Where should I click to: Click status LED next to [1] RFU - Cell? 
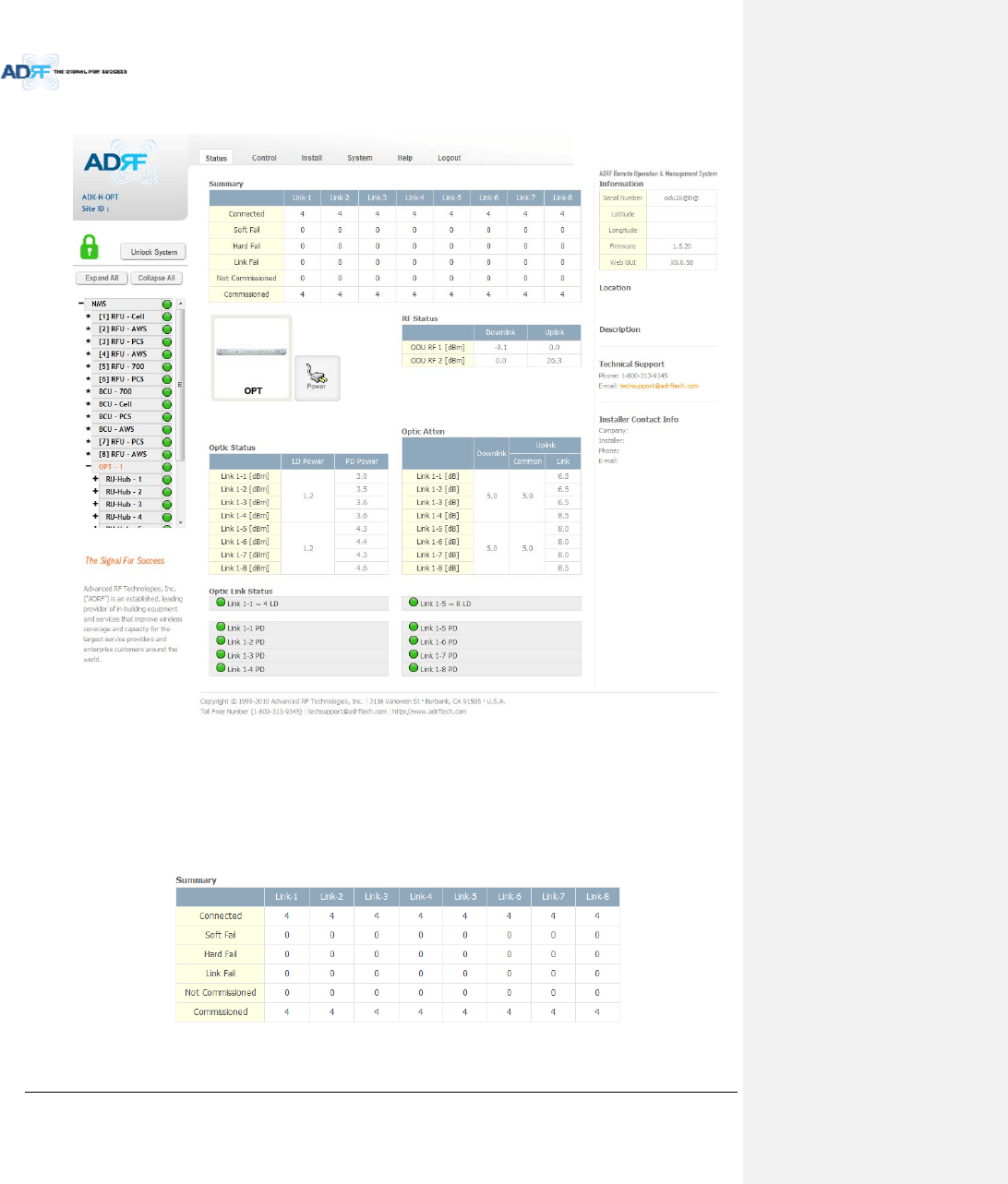pos(167,317)
